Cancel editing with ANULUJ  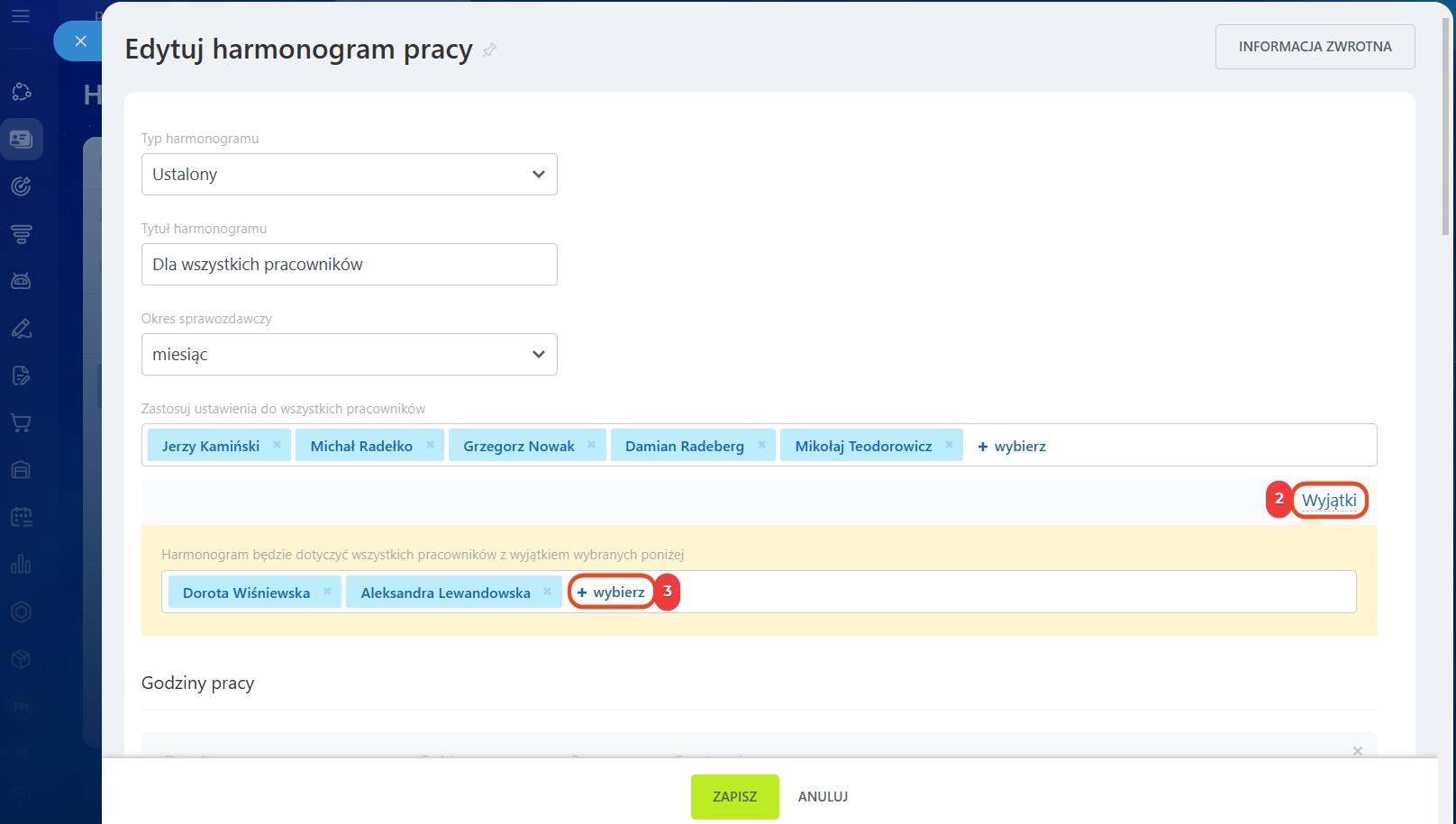(824, 797)
